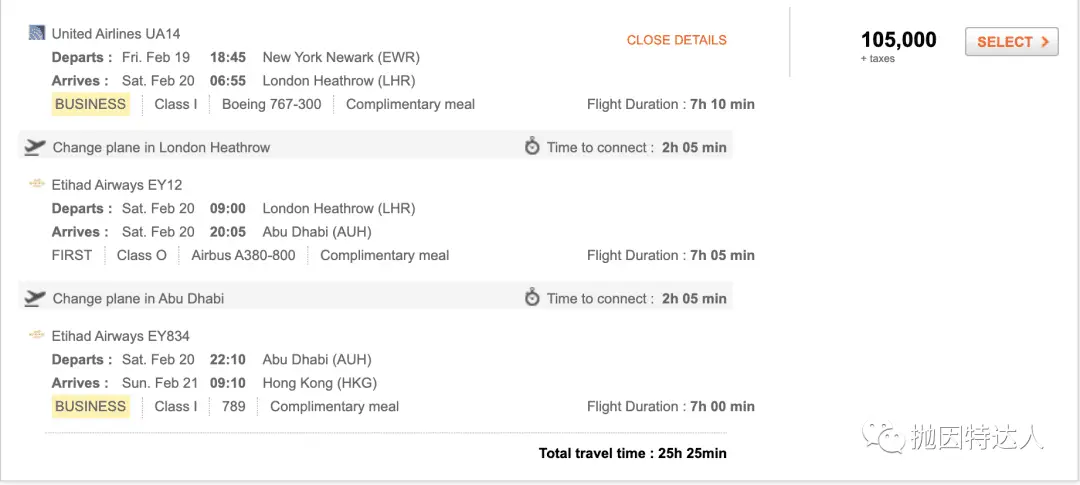The width and height of the screenshot is (1080, 485).
Task: Click Etihad Airways EY12 flight title
Action: pos(117,185)
